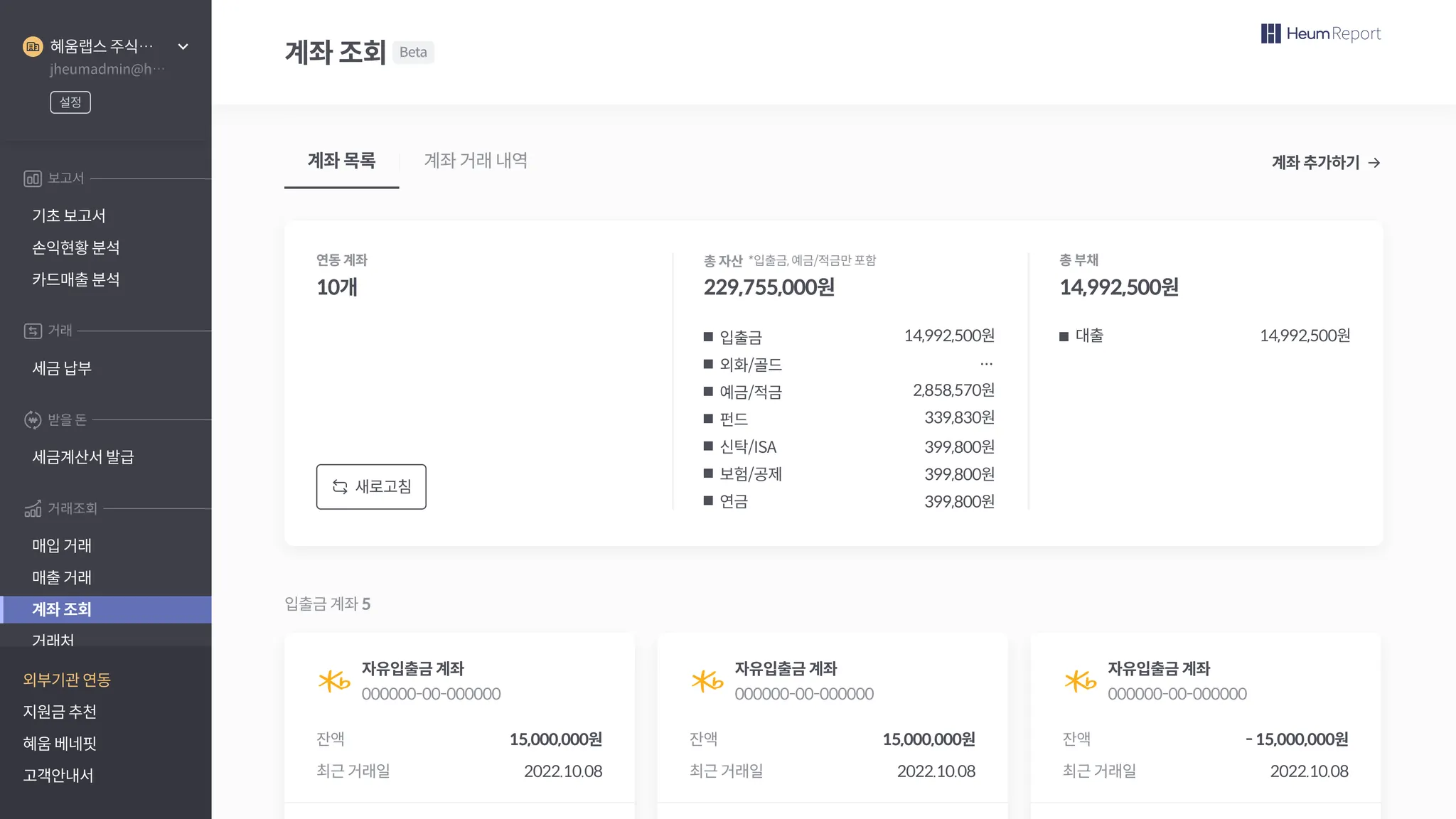Click the second 자유입출금 계좌 card
The image size is (1456, 819).
point(832,718)
